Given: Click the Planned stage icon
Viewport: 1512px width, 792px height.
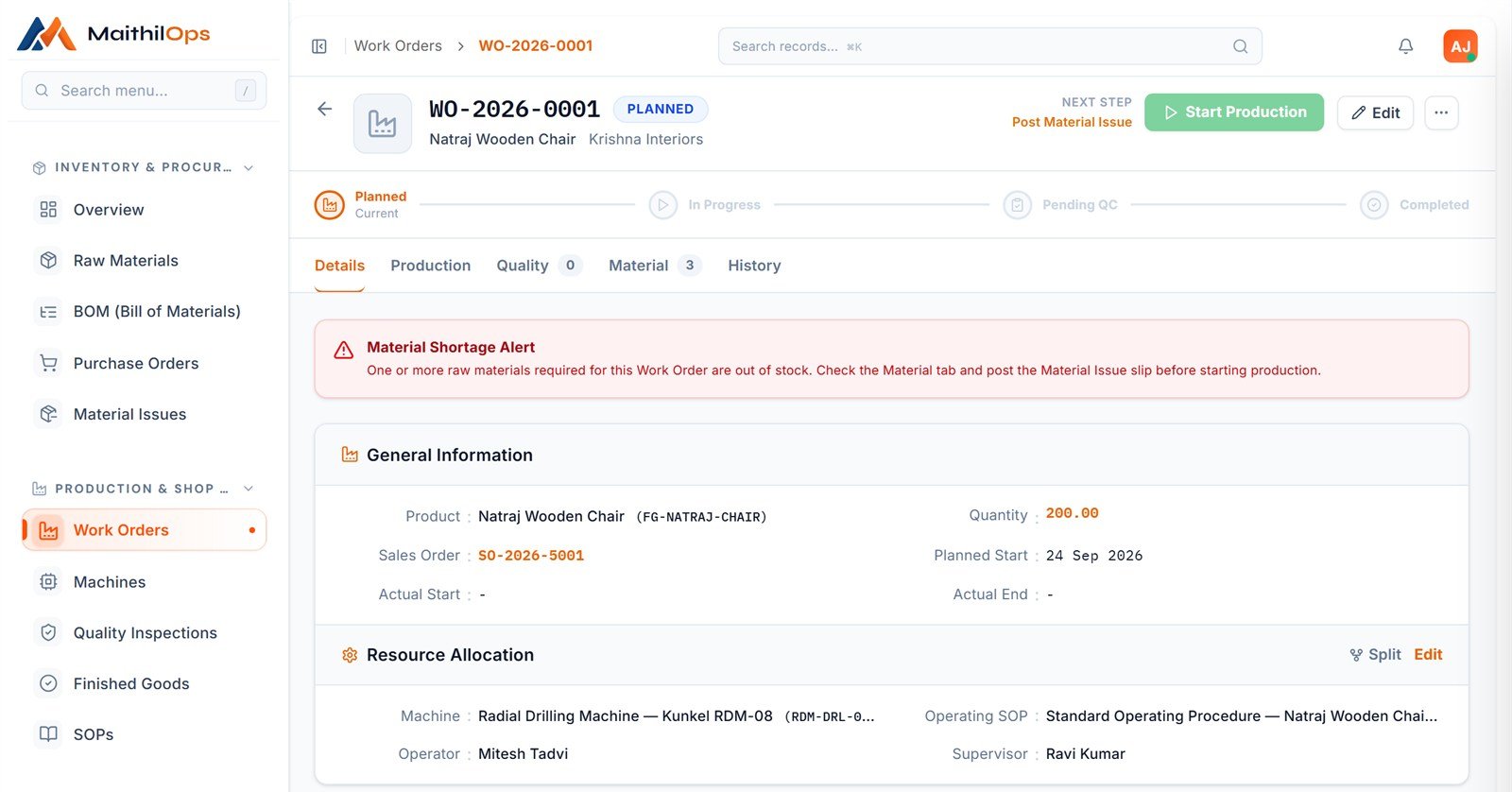Looking at the screenshot, I should pyautogui.click(x=330, y=204).
